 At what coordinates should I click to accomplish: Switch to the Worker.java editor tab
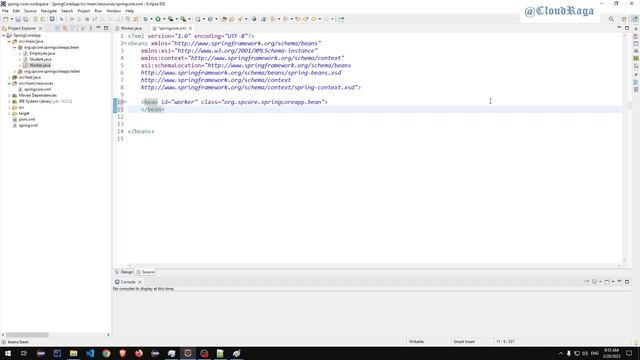point(129,28)
